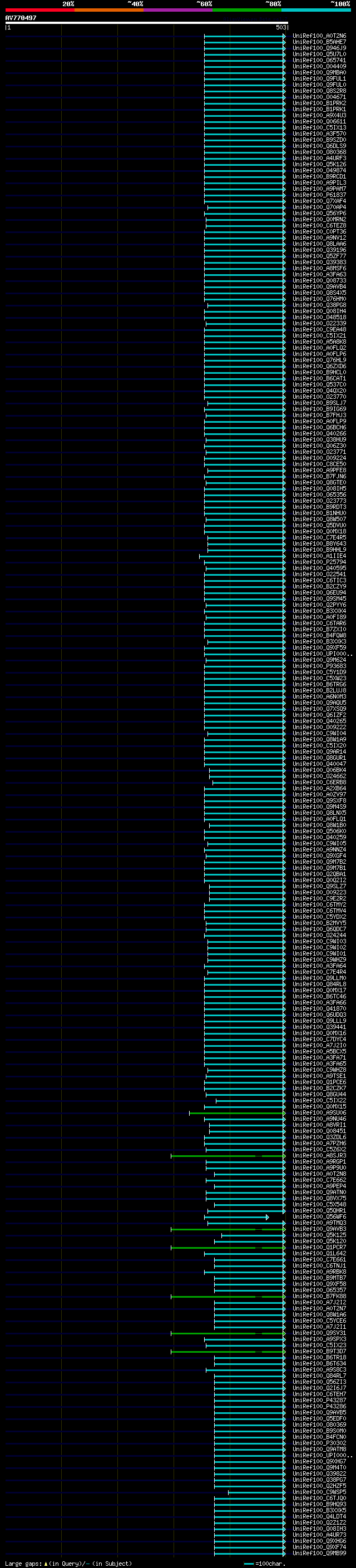The height and width of the screenshot is (1568, 356).
Task: Select hit UniRef100_O80368
Action: (x=319, y=152)
